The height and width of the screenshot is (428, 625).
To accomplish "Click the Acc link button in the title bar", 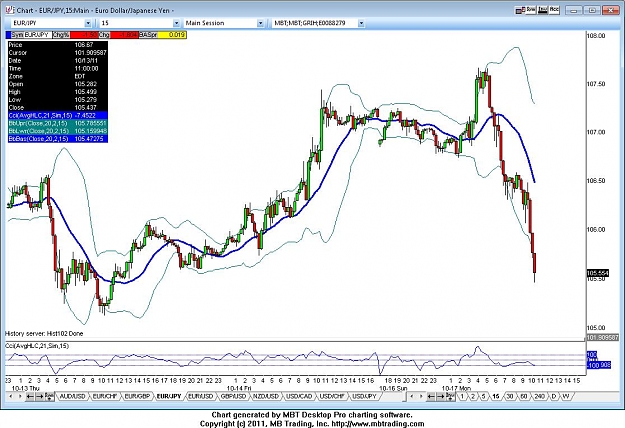I will click(x=554, y=10).
